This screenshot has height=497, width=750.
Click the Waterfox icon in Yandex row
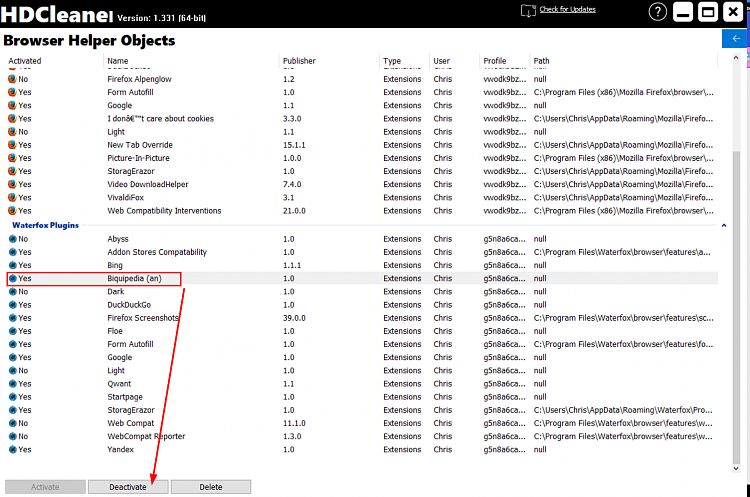(13, 449)
